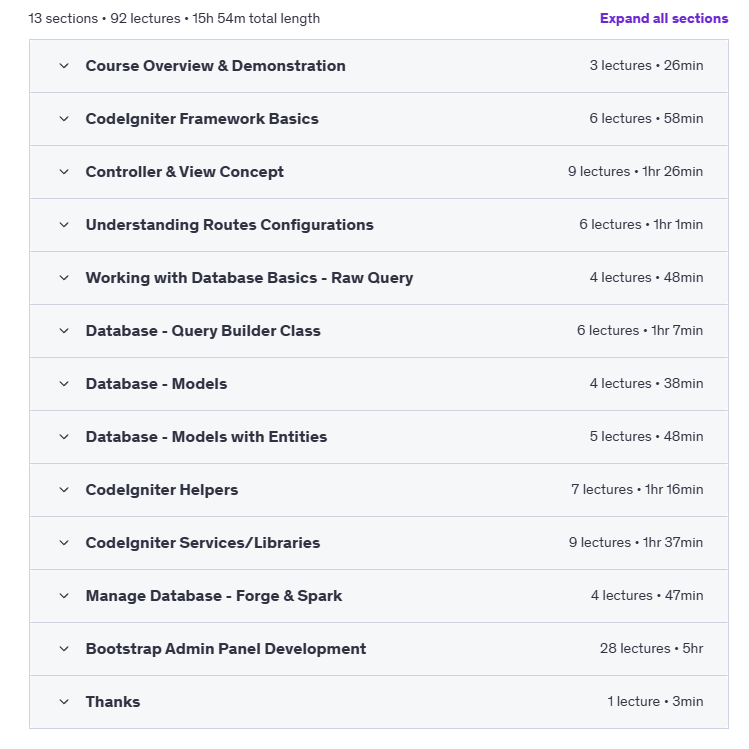Toggle chevron for Controller & View Concept
The width and height of the screenshot is (749, 749).
click(x=64, y=172)
